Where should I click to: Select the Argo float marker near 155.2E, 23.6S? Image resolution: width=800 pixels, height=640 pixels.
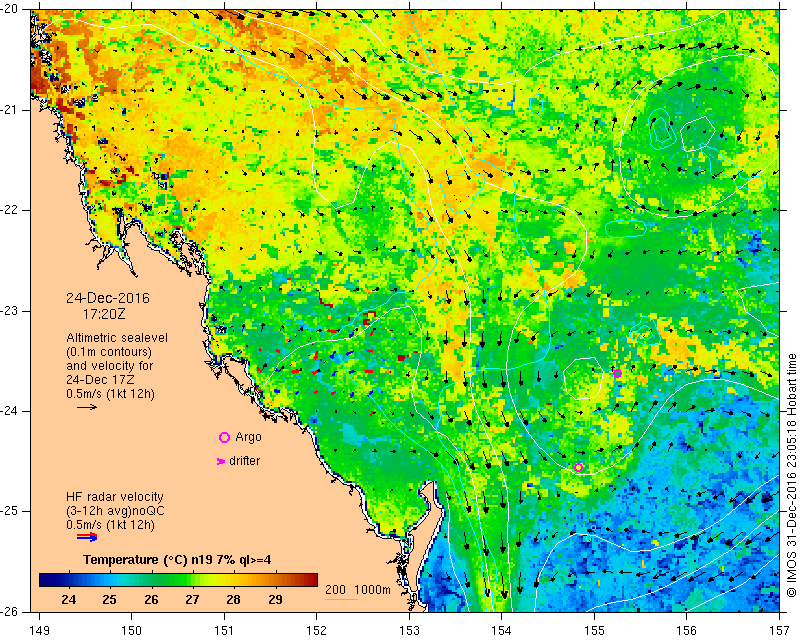point(617,374)
